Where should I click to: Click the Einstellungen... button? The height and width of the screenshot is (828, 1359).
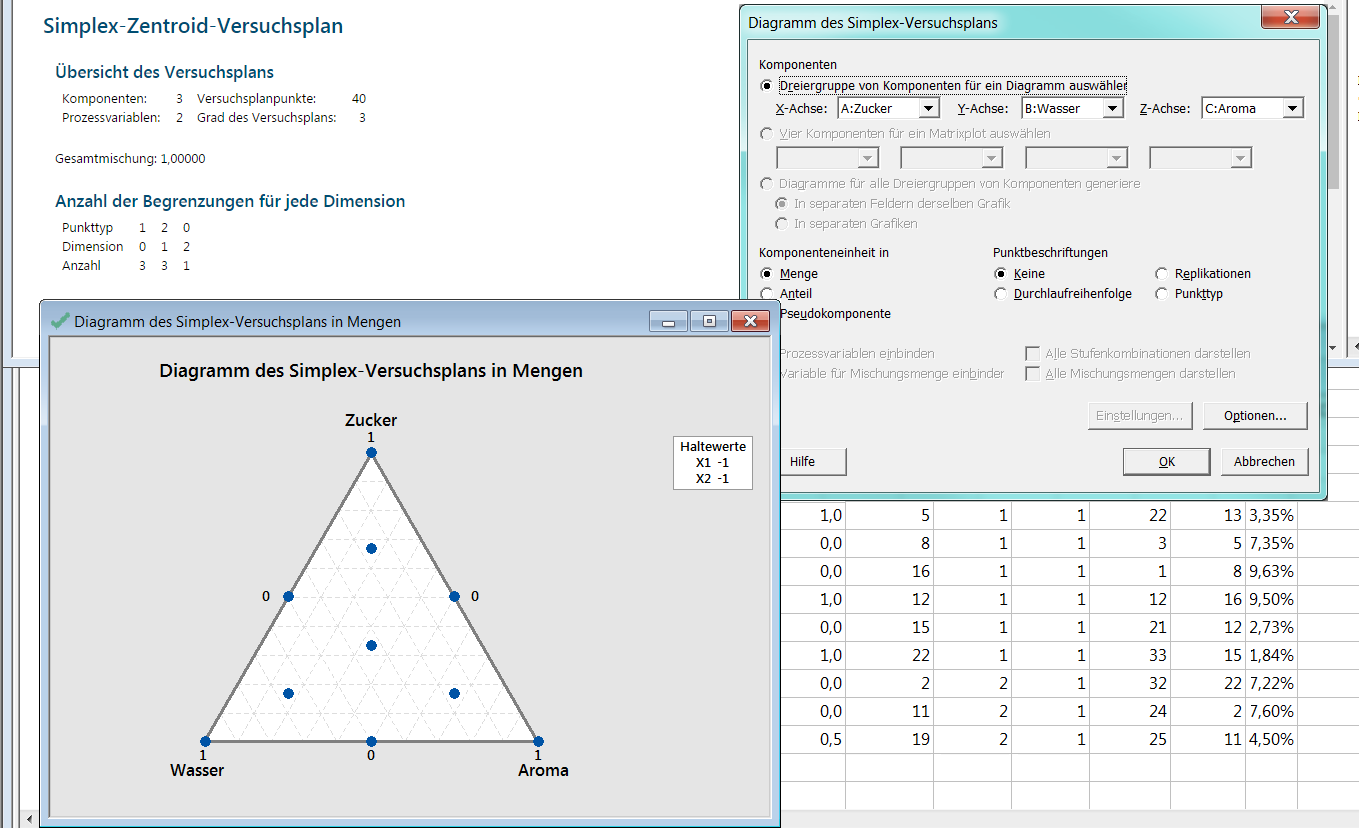click(x=1140, y=416)
